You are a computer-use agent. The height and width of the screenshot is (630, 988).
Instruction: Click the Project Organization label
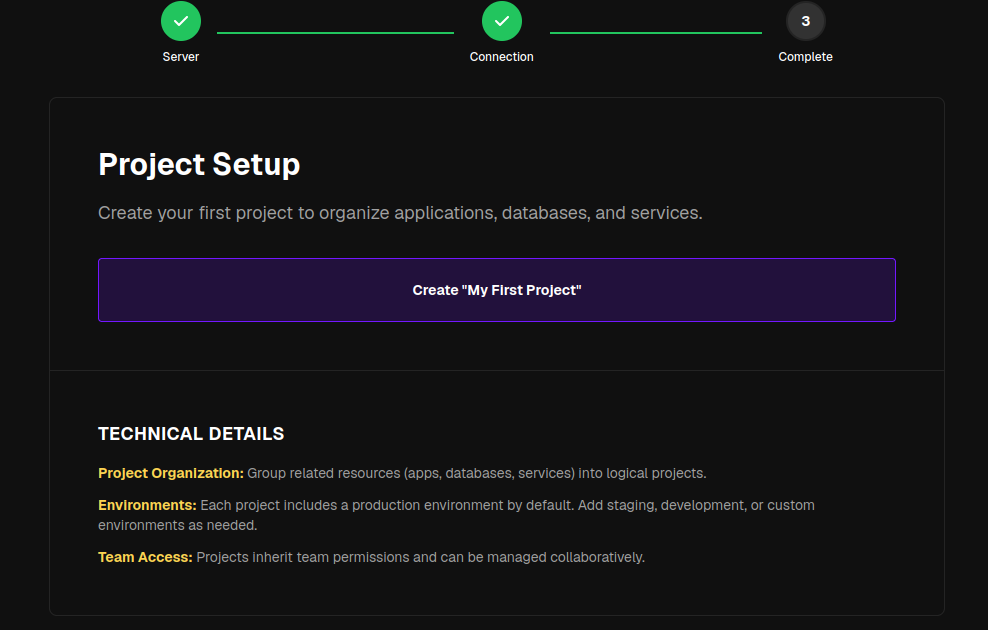171,473
